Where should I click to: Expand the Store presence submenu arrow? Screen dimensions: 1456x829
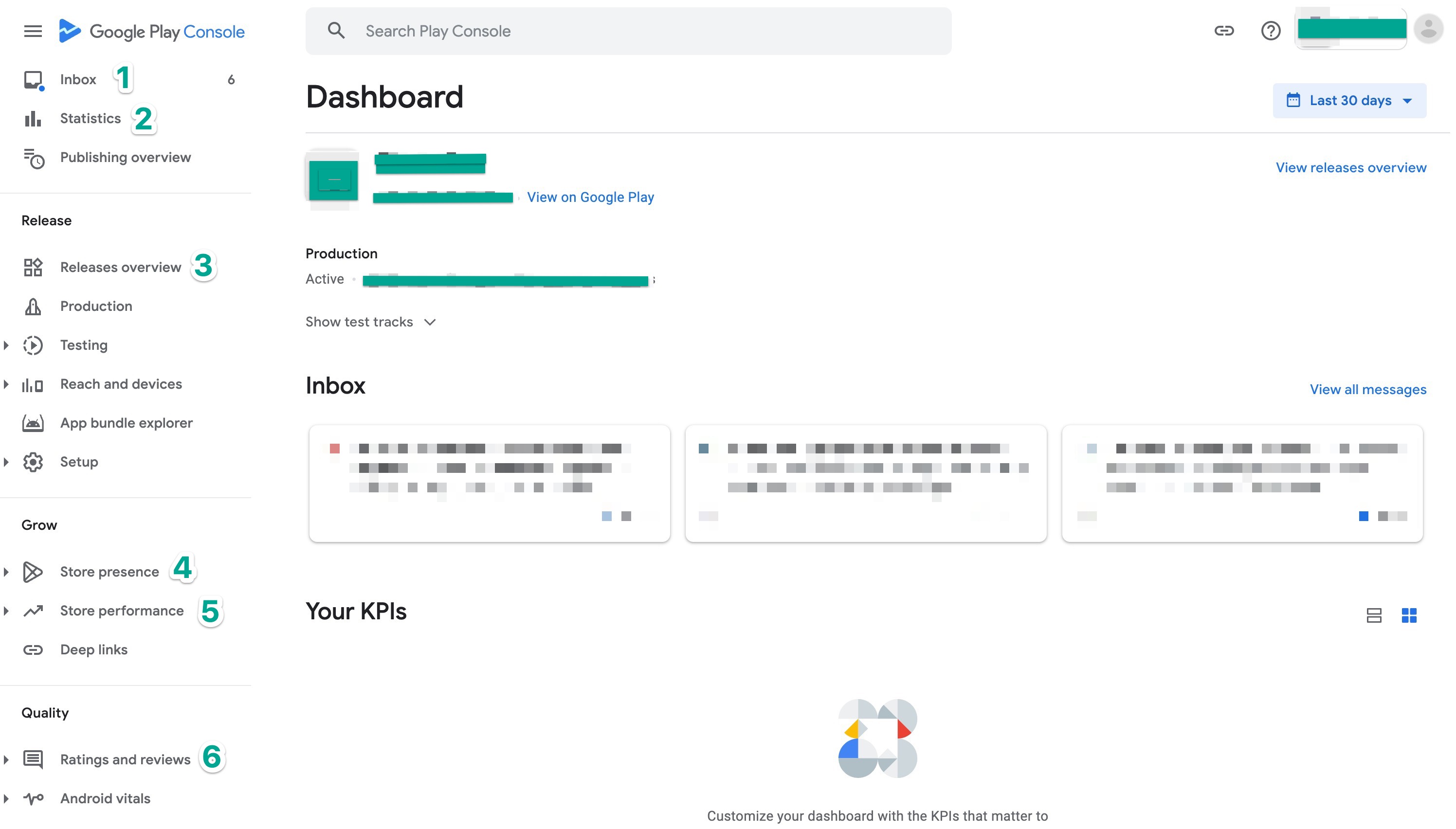pos(6,572)
